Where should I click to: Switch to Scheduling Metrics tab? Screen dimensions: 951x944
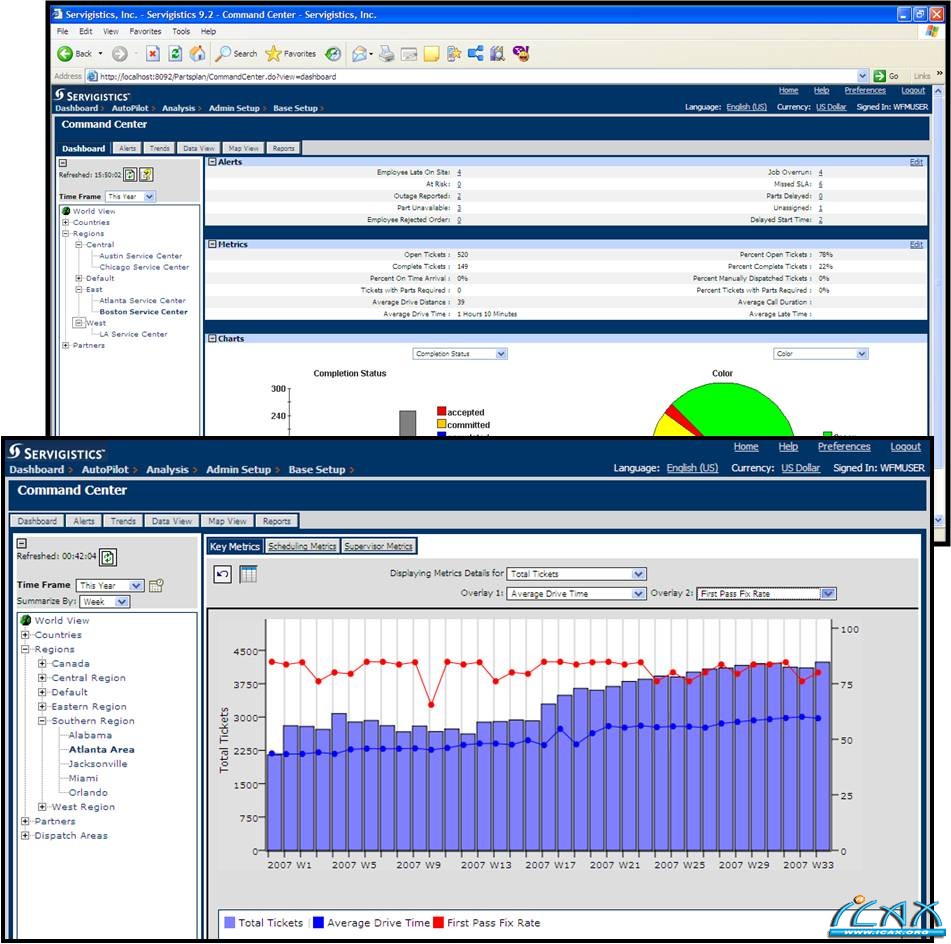(x=302, y=547)
